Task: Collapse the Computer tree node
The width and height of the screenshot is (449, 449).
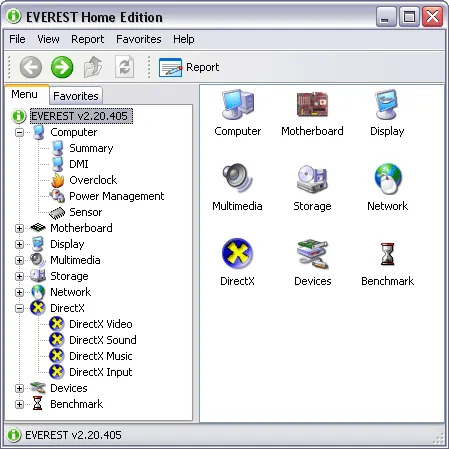Action: coord(19,132)
